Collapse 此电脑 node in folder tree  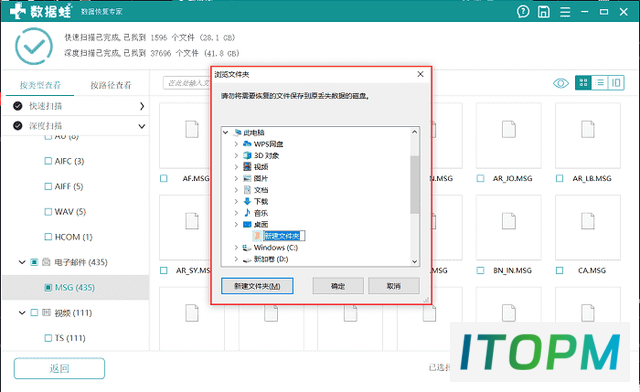tap(225, 133)
